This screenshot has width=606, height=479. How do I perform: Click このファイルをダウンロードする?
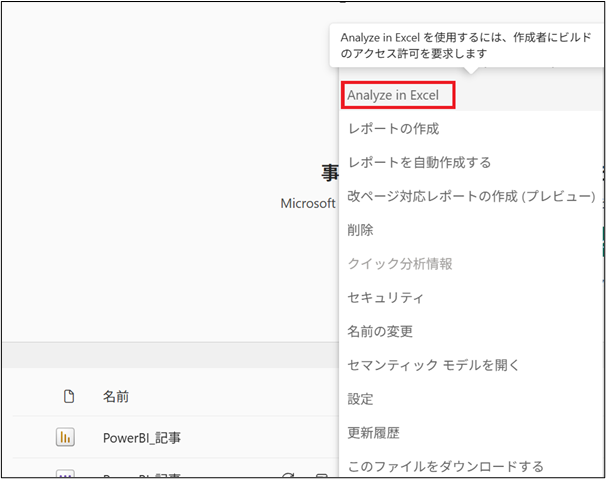tap(446, 466)
